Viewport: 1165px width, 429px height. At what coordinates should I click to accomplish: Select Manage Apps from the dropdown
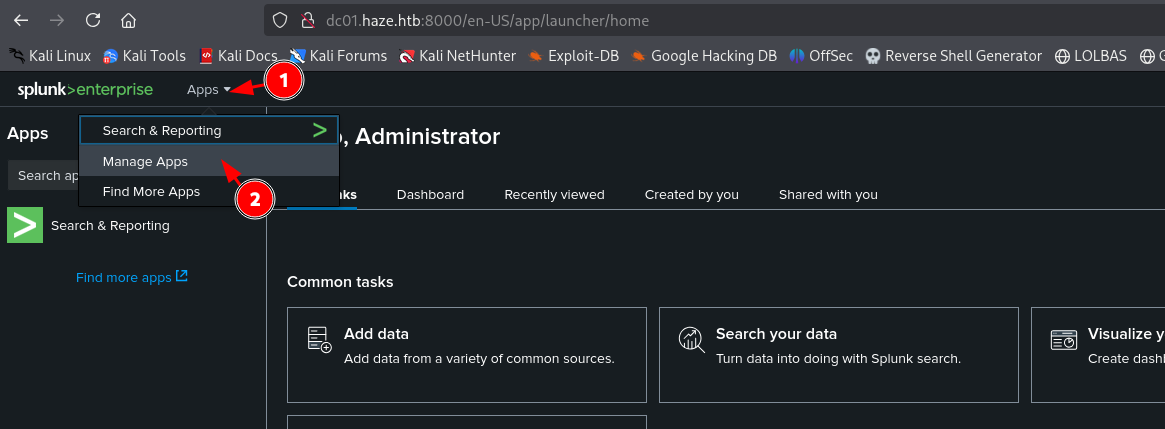145,161
